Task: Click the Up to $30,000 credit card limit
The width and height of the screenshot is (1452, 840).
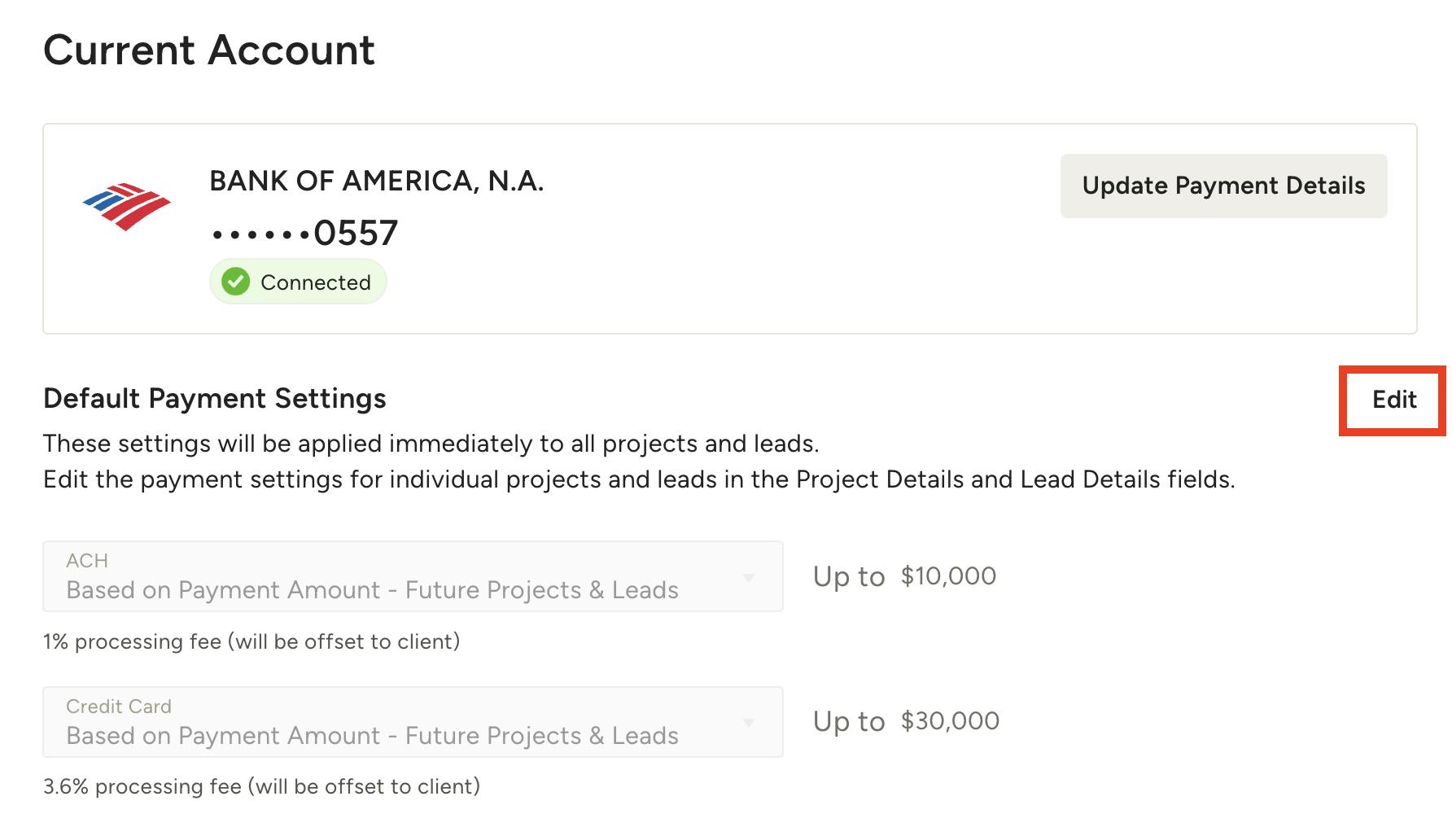Action: 907,721
